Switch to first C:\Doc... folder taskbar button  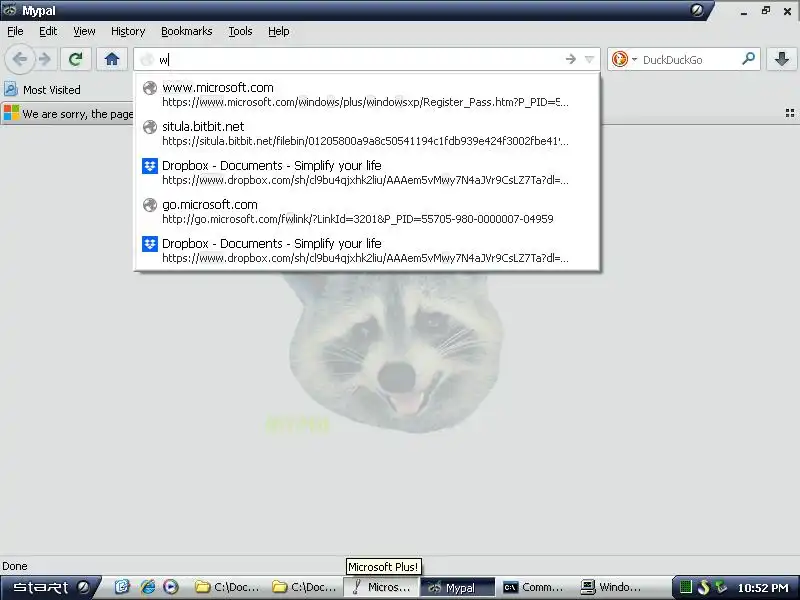228,587
